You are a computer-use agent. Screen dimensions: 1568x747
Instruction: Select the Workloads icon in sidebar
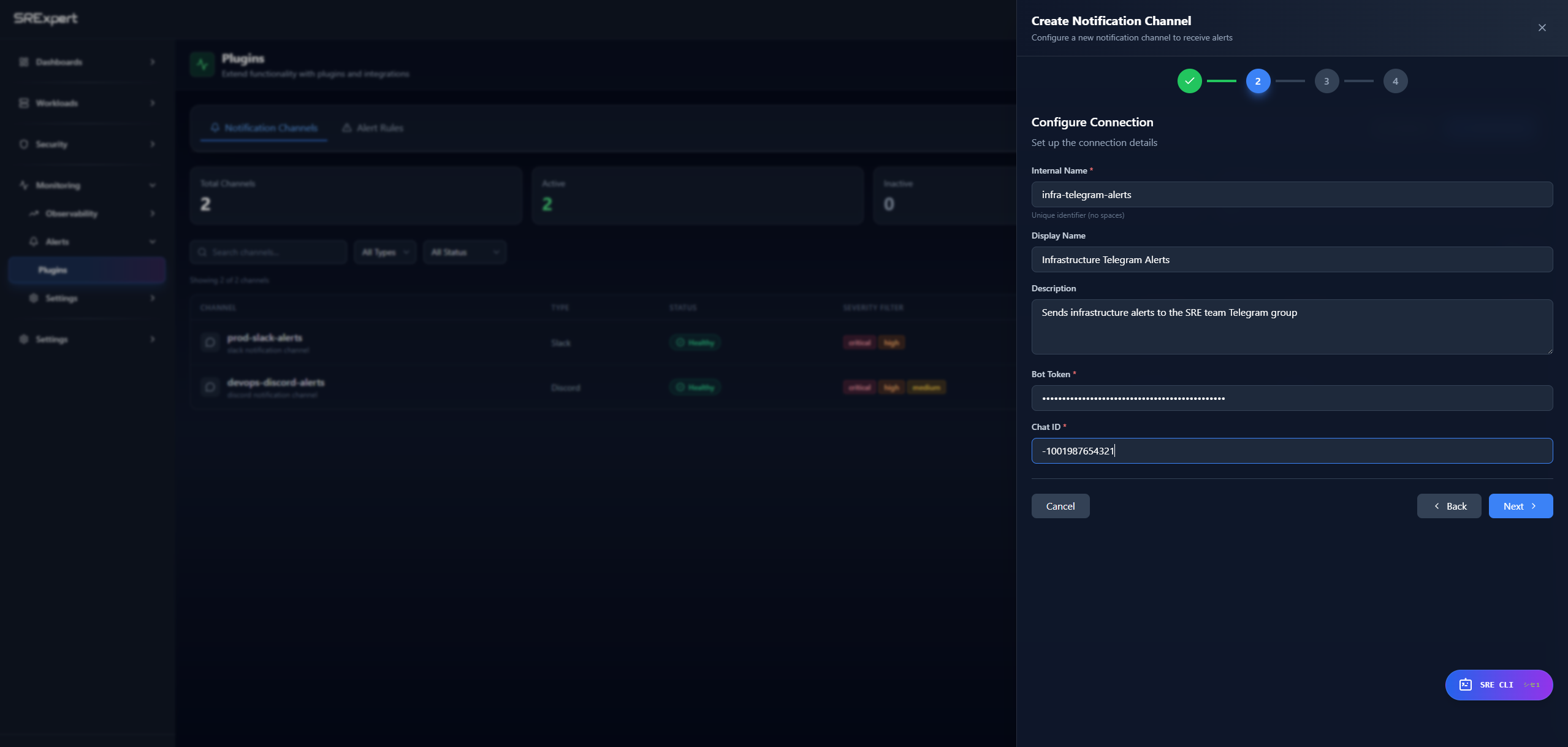pyautogui.click(x=23, y=103)
